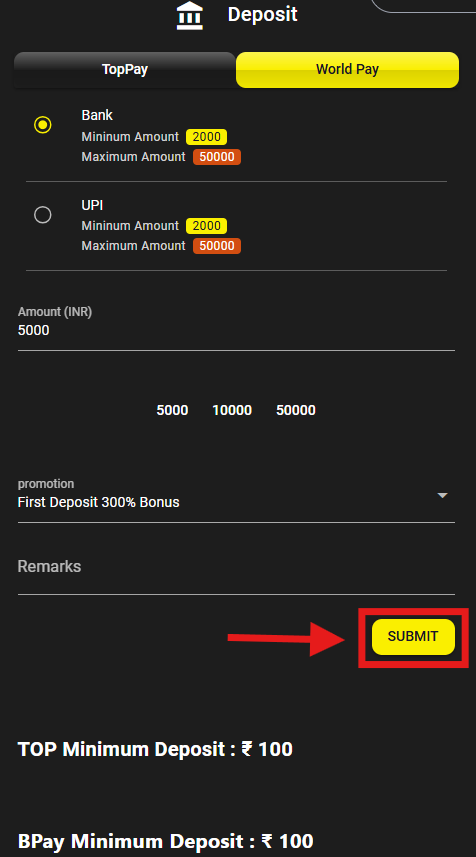Select the UPI radio button
Screen dimensions: 476x857
[43, 215]
